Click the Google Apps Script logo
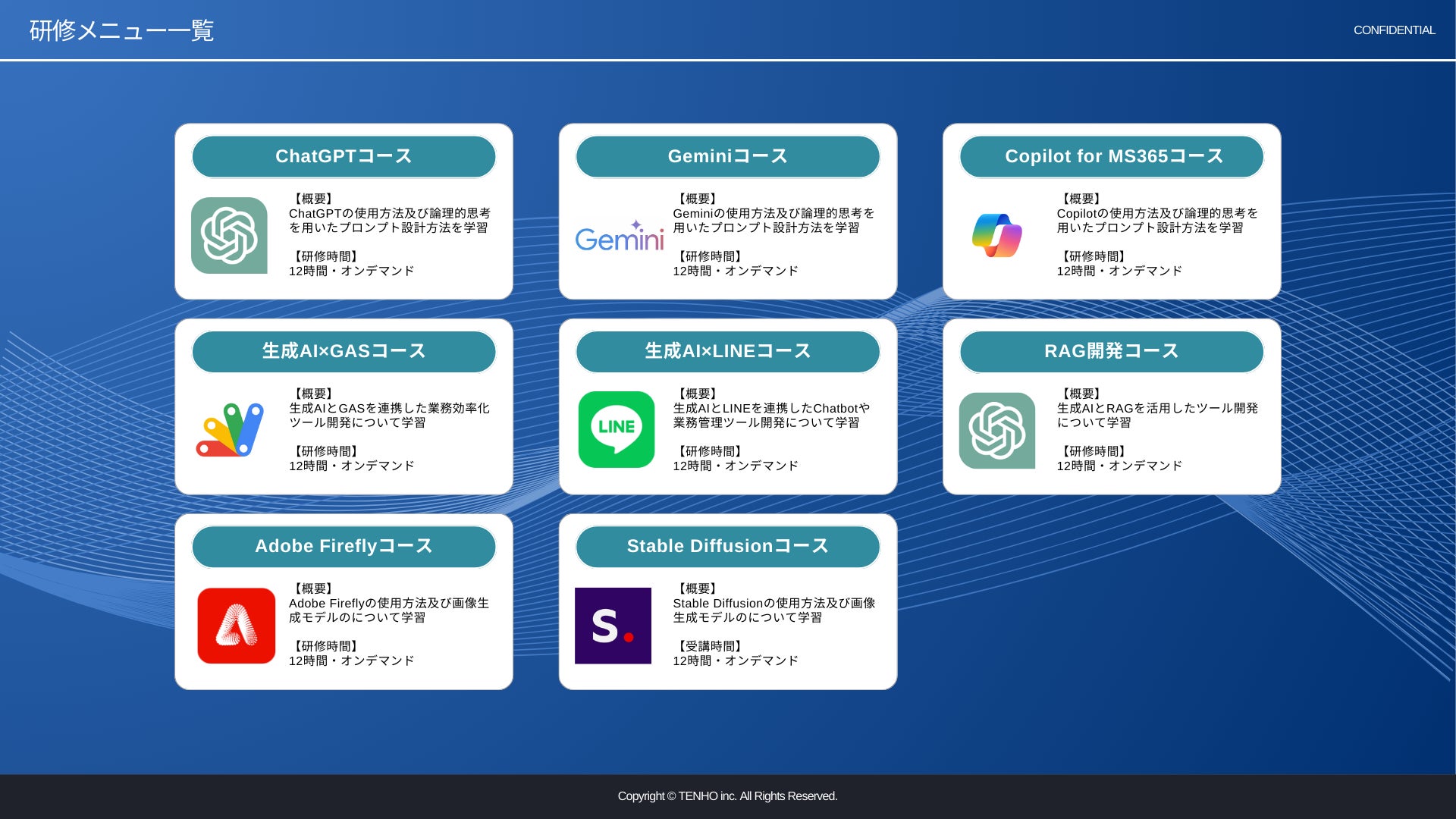The height and width of the screenshot is (819, 1456). (x=230, y=430)
